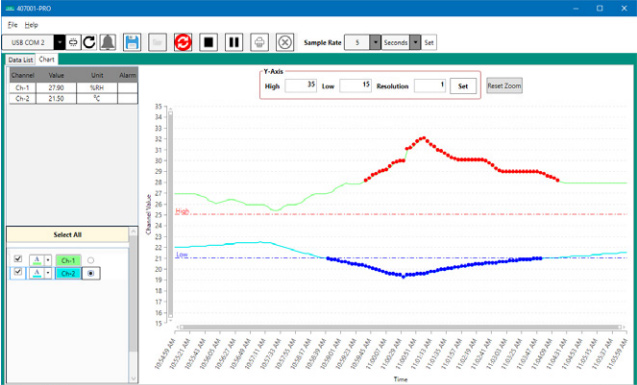637x385 pixels.
Task: Click the Value column header
Action: (56, 75)
